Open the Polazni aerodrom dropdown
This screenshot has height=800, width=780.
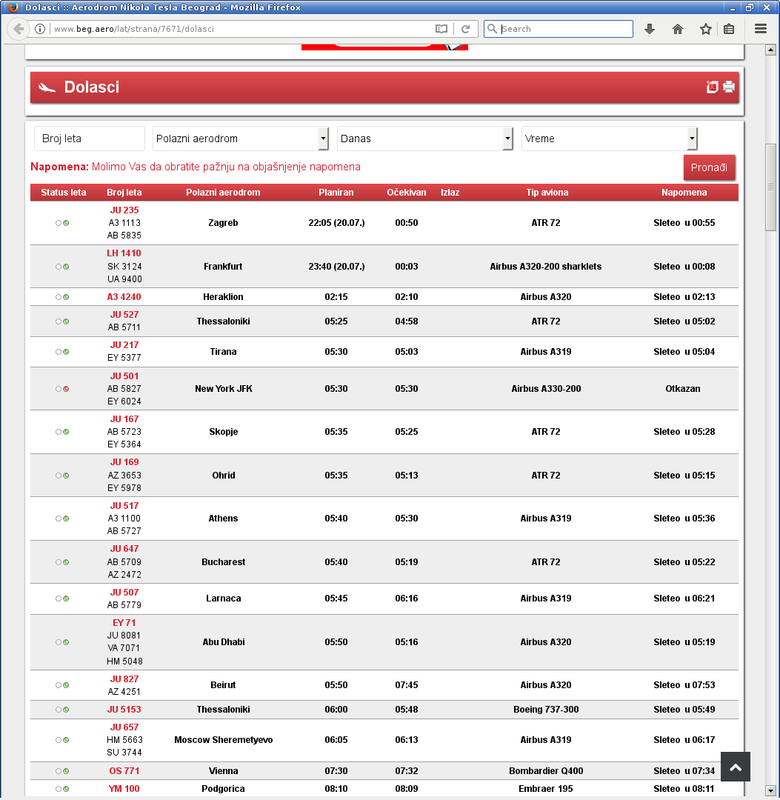tap(240, 139)
